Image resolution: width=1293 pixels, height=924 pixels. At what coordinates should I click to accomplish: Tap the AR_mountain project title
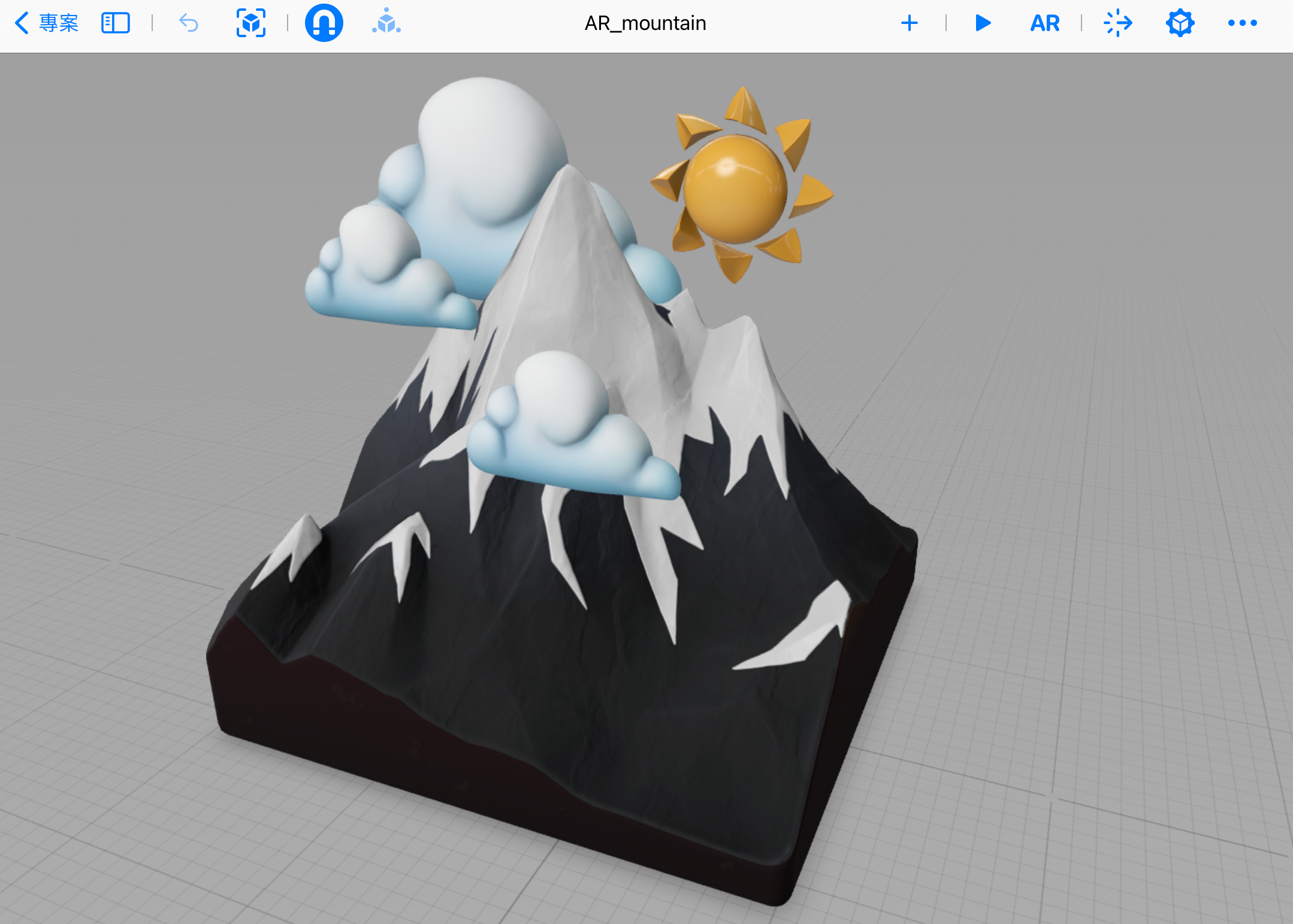645,23
